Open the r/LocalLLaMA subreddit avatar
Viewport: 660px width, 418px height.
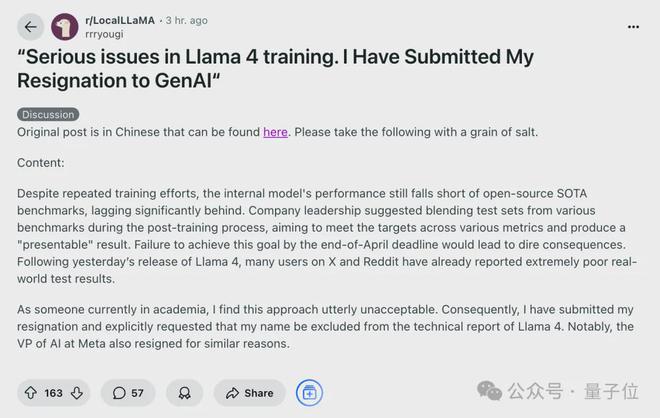(65, 27)
